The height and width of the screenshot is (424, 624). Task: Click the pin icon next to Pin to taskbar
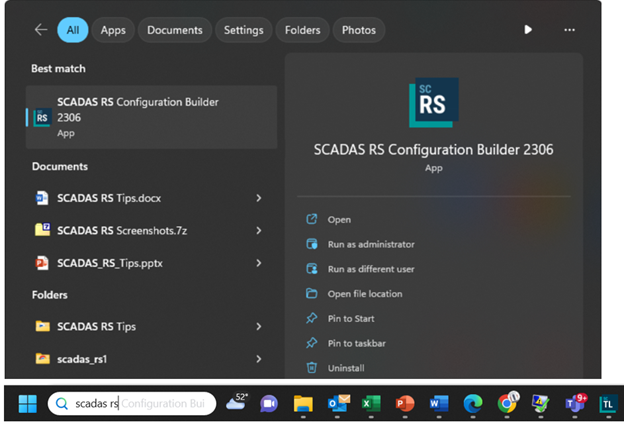(312, 343)
